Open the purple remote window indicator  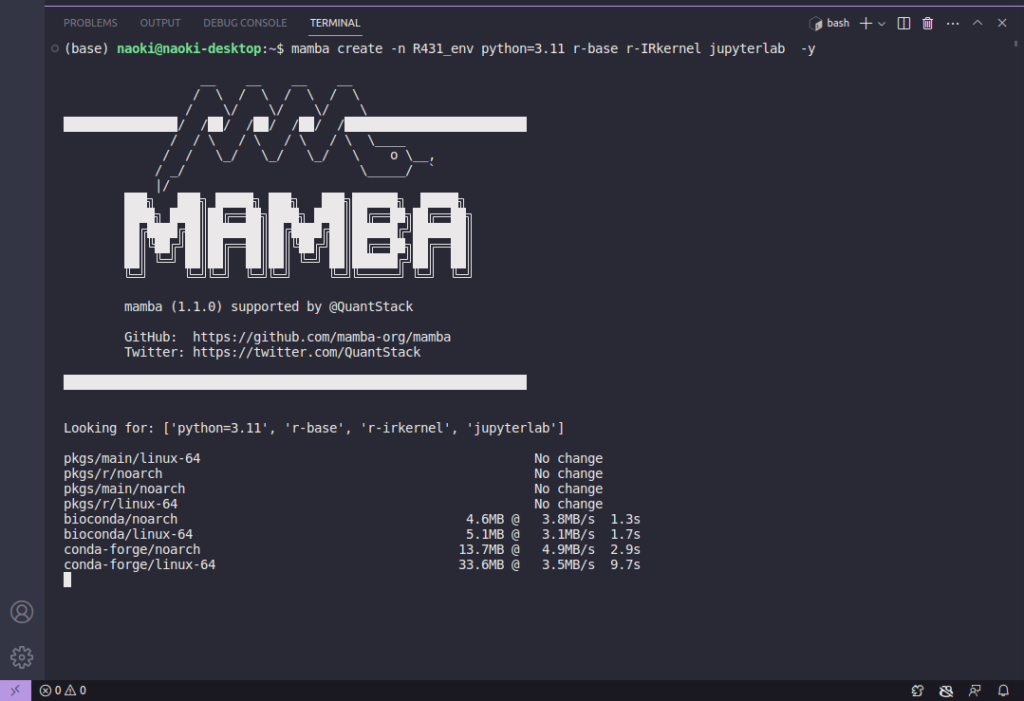15,691
